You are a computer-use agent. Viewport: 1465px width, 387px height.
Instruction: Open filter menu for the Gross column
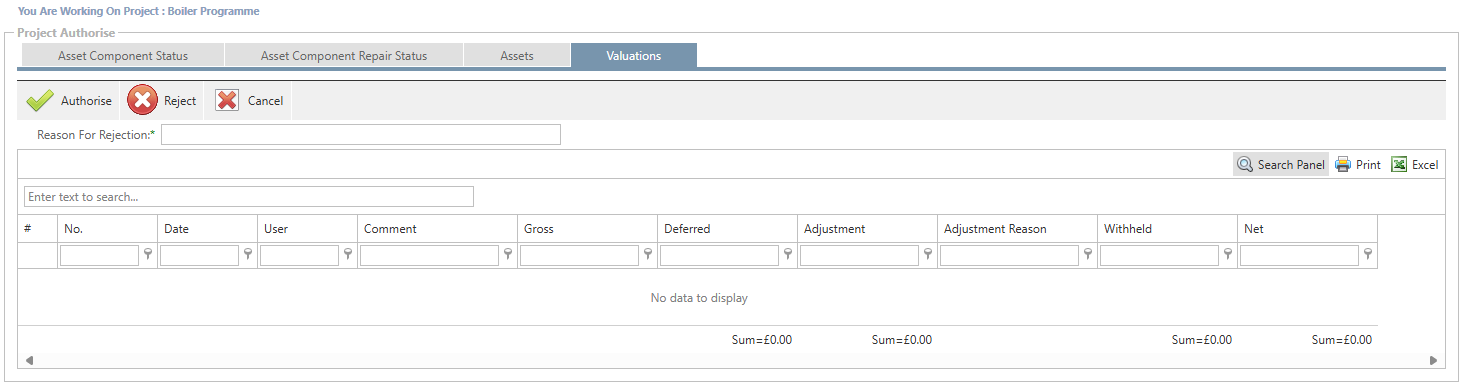coord(648,255)
